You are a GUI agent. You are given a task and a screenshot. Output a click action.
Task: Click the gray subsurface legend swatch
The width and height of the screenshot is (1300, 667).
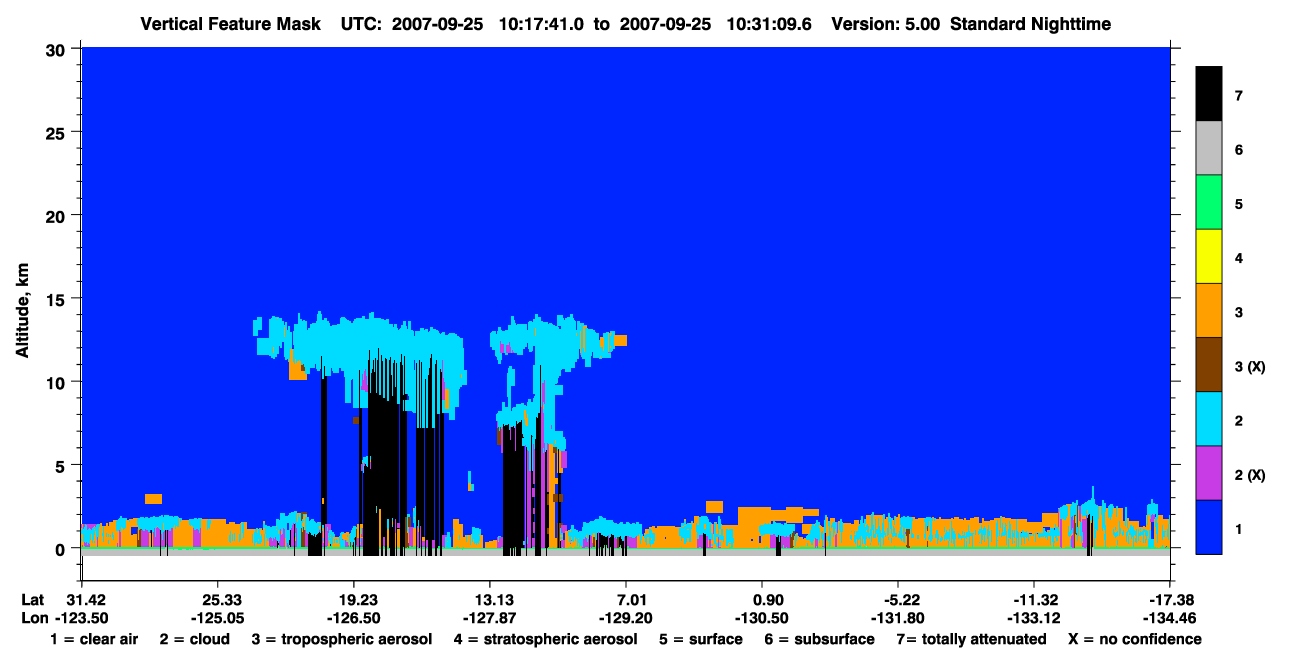pos(1209,148)
